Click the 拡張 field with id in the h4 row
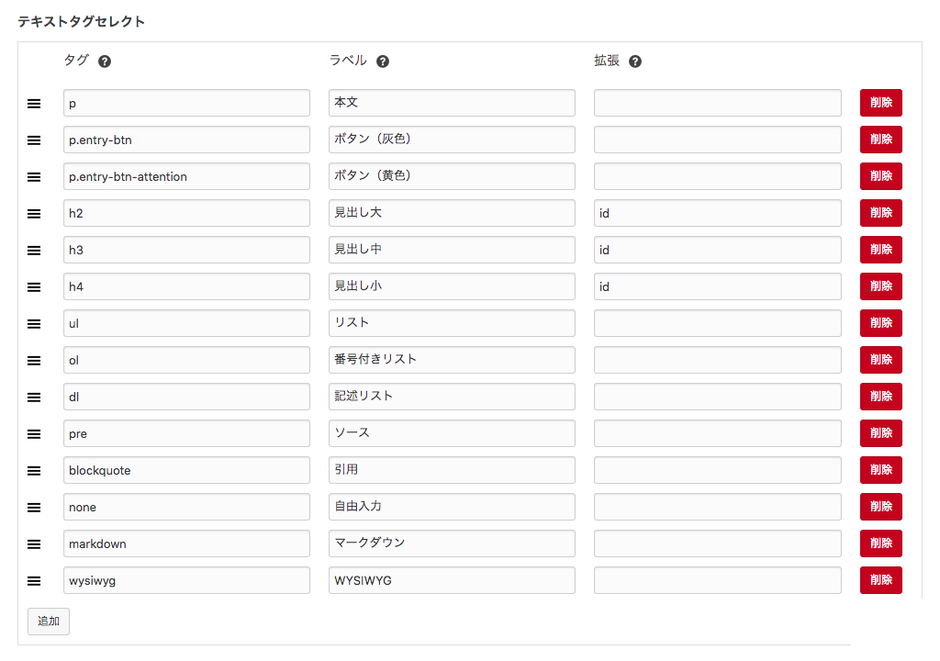 coord(717,286)
